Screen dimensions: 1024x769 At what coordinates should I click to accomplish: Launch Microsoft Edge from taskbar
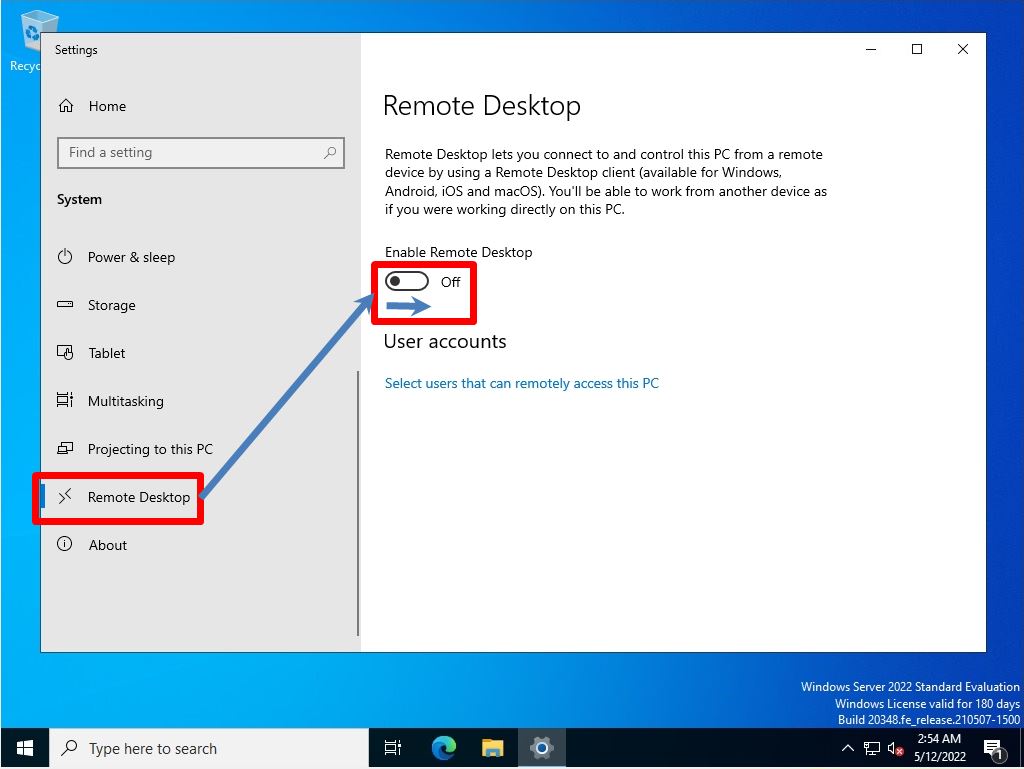444,748
